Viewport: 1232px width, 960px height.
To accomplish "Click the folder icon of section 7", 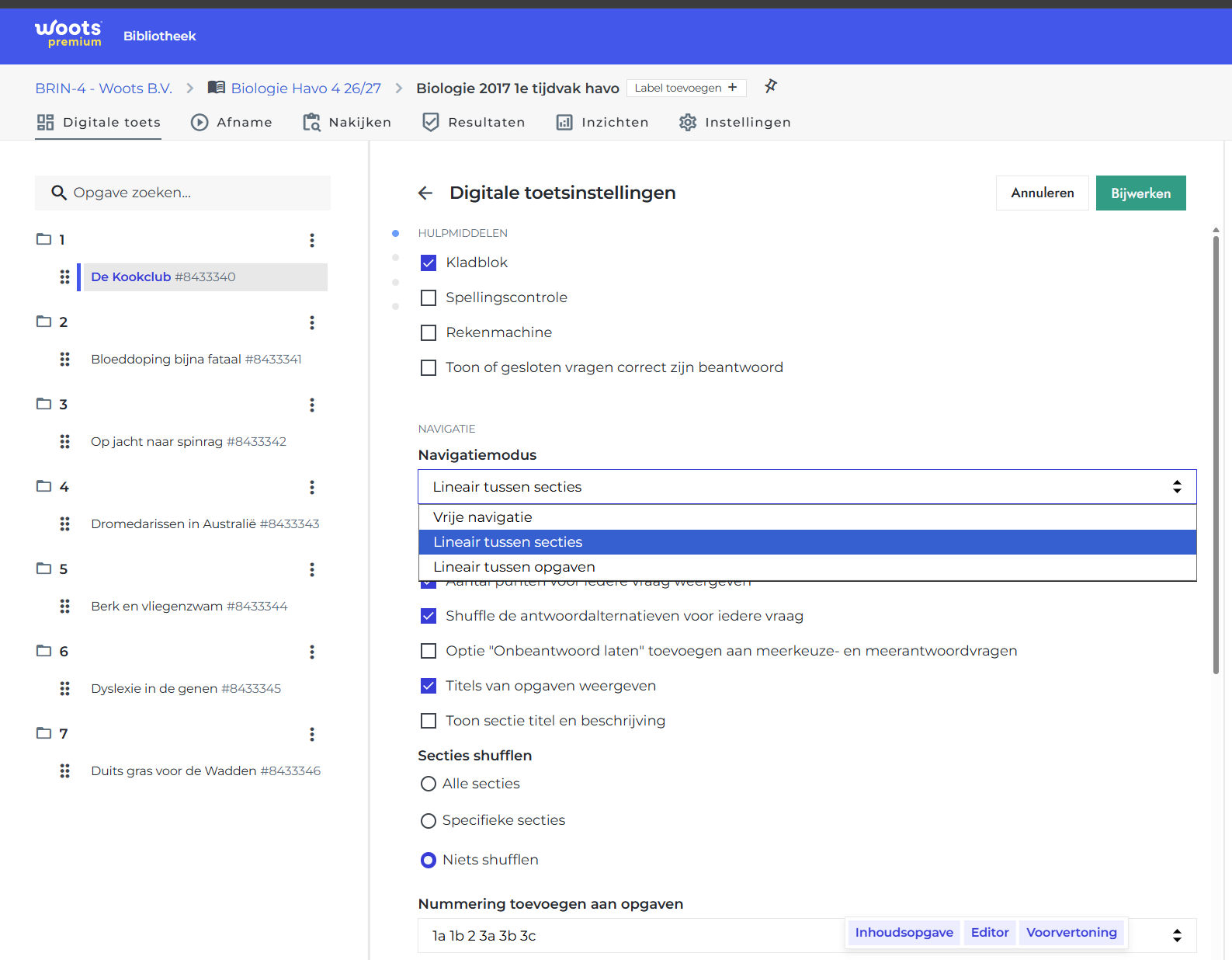I will [x=43, y=733].
